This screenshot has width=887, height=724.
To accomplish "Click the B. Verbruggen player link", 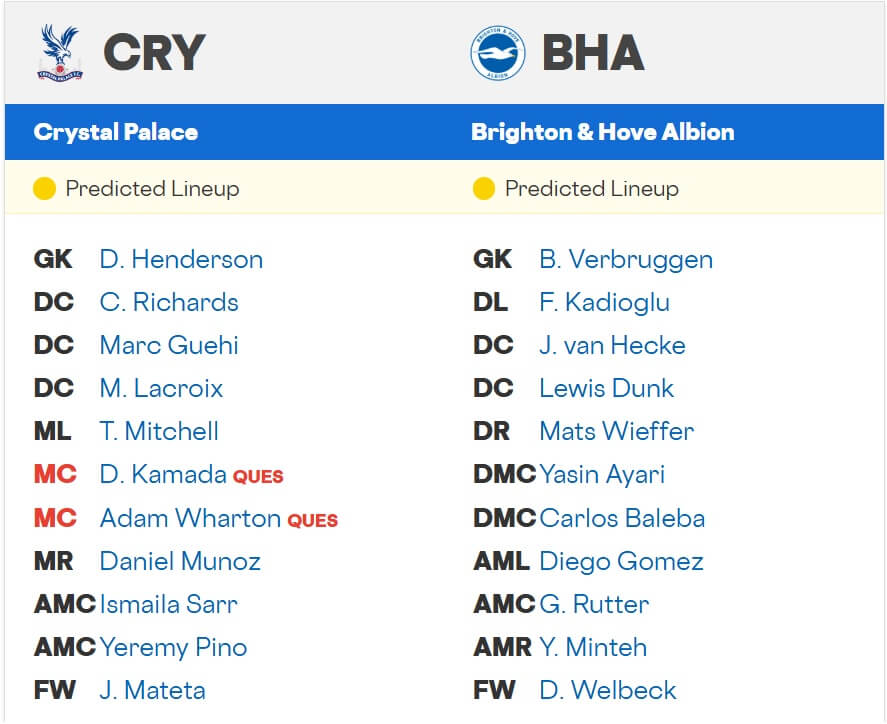I will (626, 259).
